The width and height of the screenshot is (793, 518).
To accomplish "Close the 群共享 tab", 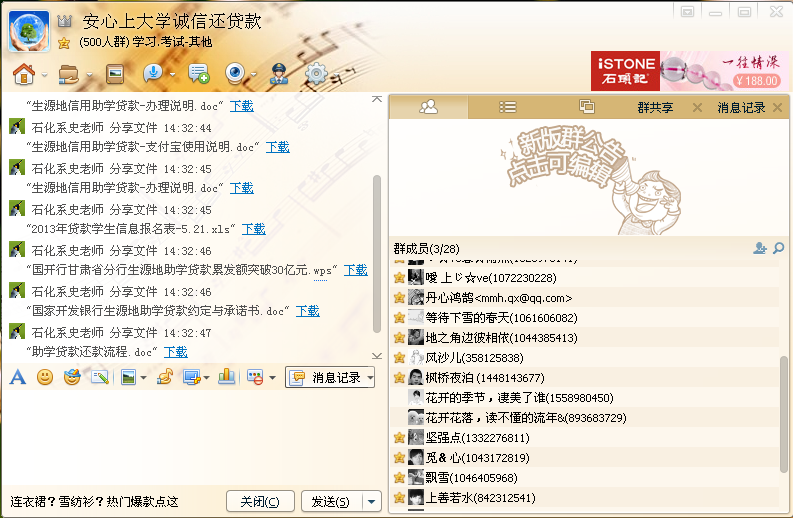I will click(x=697, y=107).
